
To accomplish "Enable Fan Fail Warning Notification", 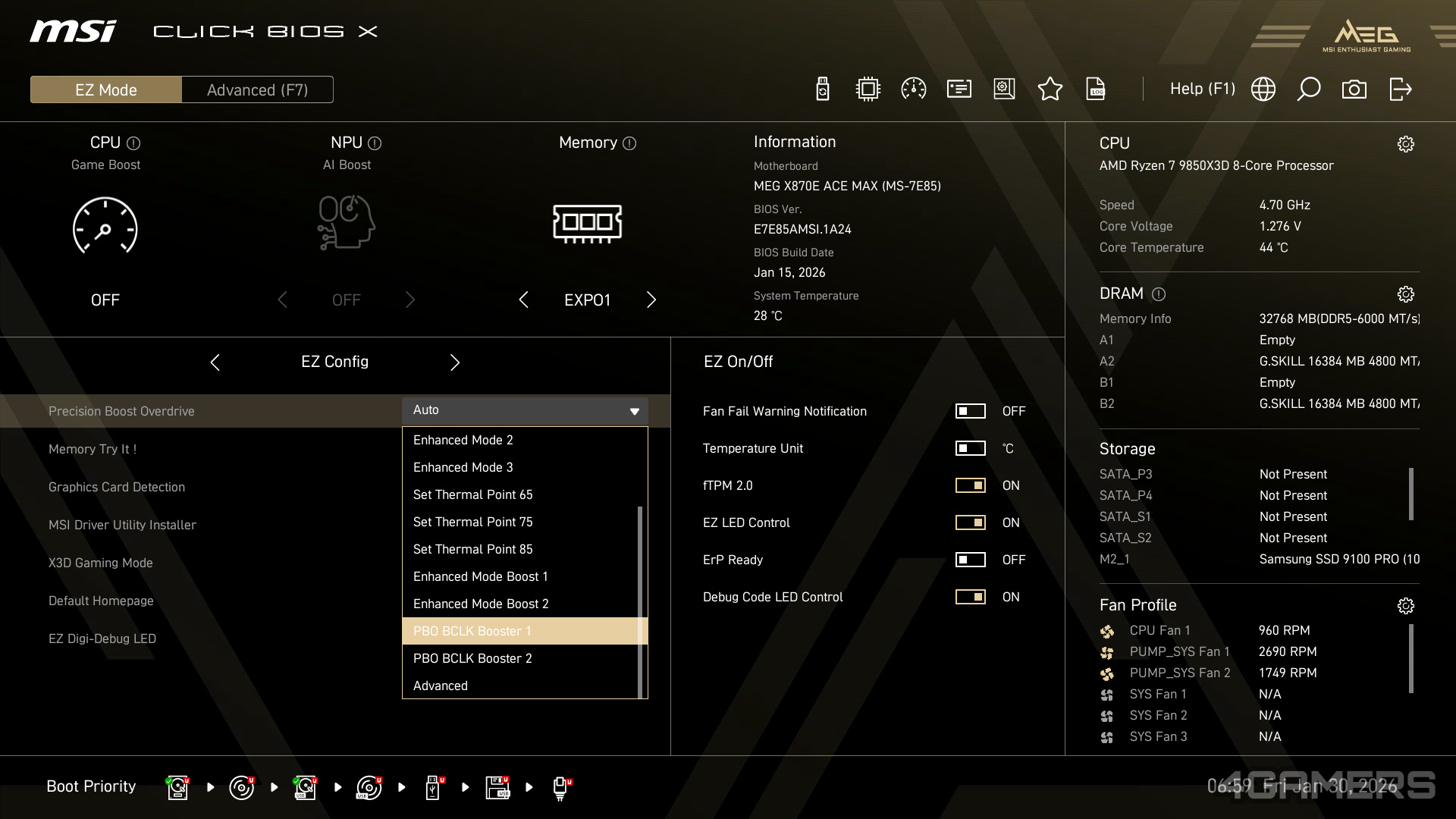I will click(x=970, y=411).
